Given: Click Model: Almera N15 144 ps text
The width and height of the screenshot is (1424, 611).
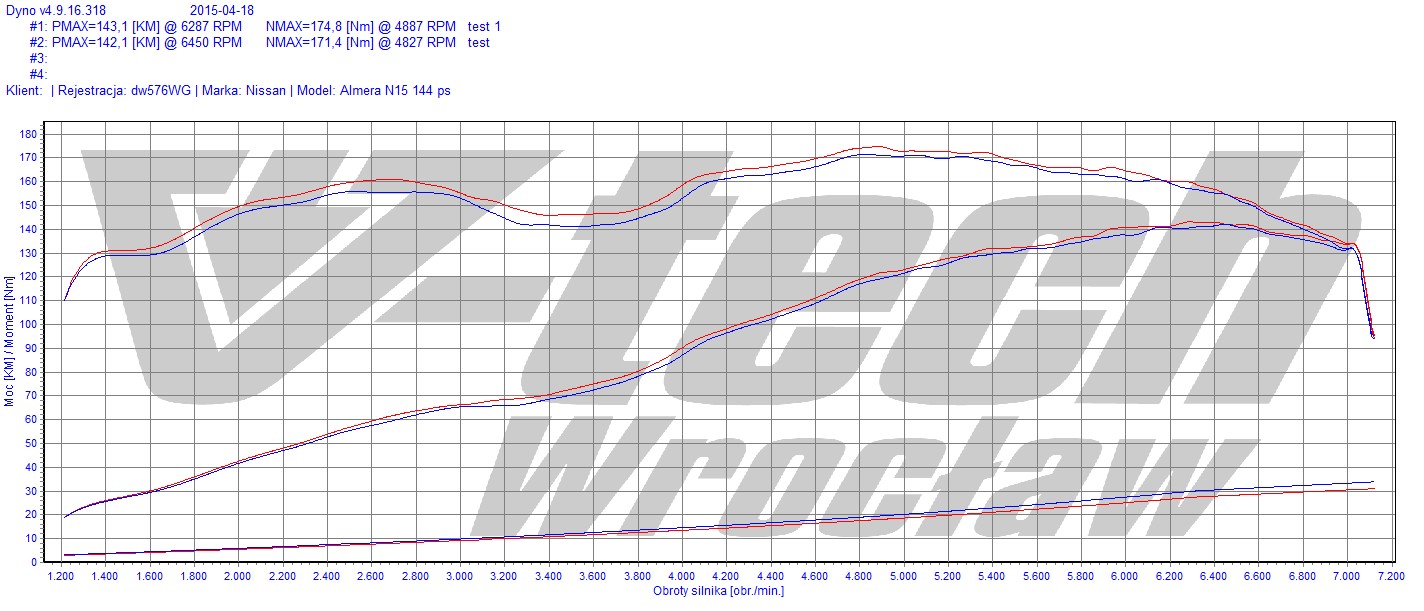Looking at the screenshot, I should pyautogui.click(x=374, y=90).
